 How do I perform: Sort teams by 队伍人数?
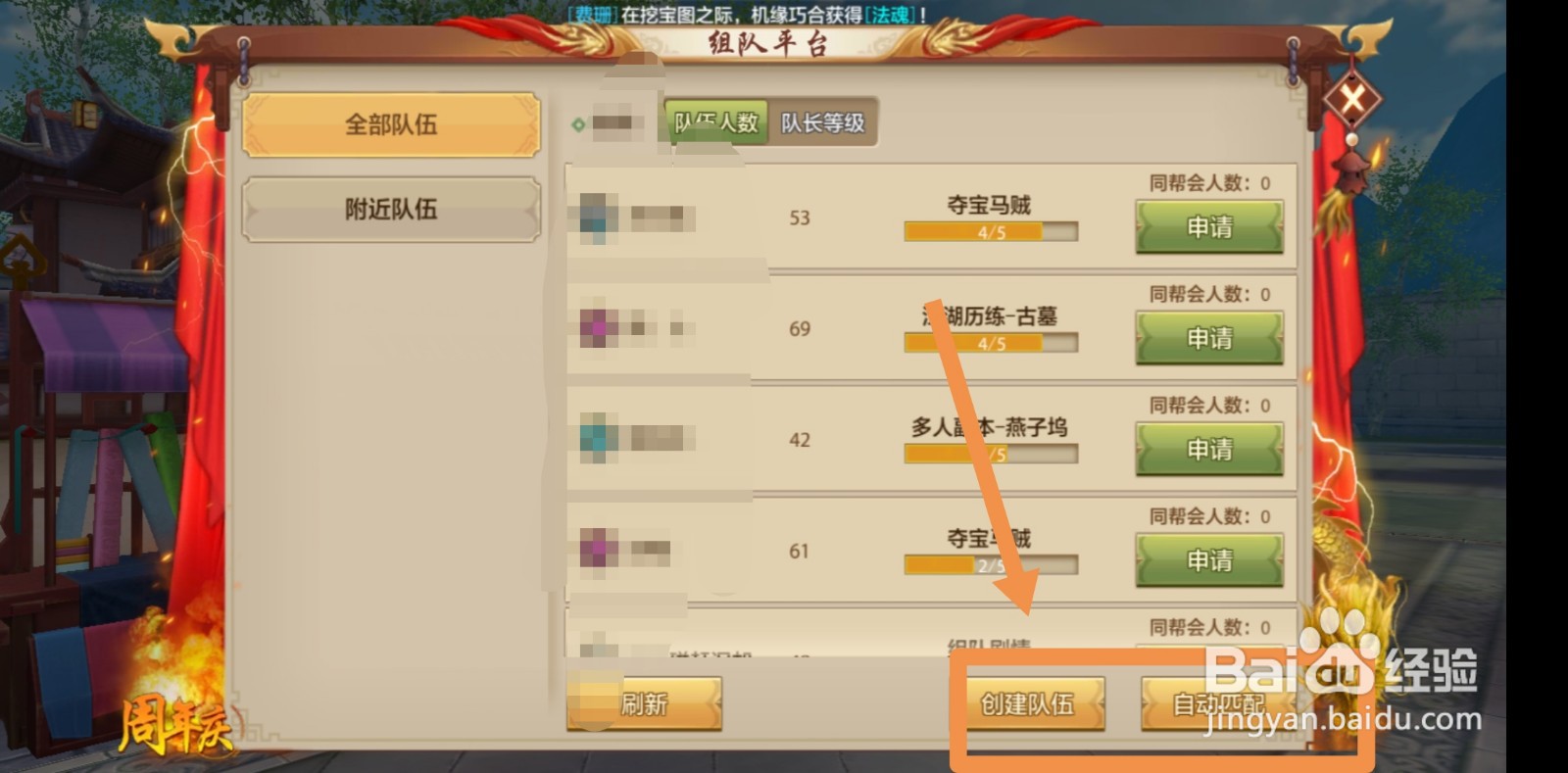716,122
